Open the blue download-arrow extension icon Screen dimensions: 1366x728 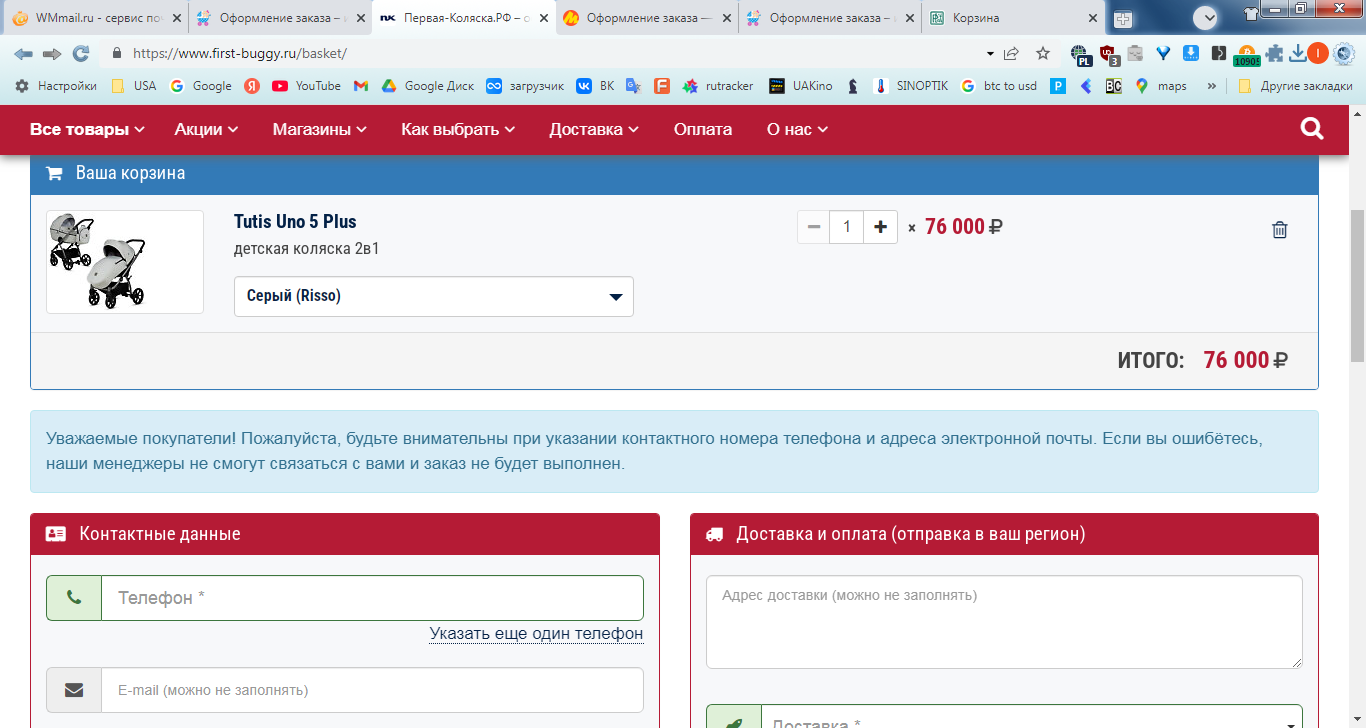point(1191,53)
